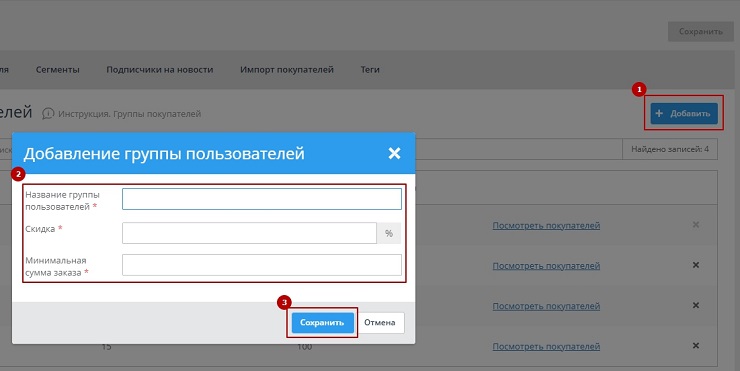Click dialog title Добавление группы пользователей
The height and width of the screenshot is (371, 740).
coord(164,153)
